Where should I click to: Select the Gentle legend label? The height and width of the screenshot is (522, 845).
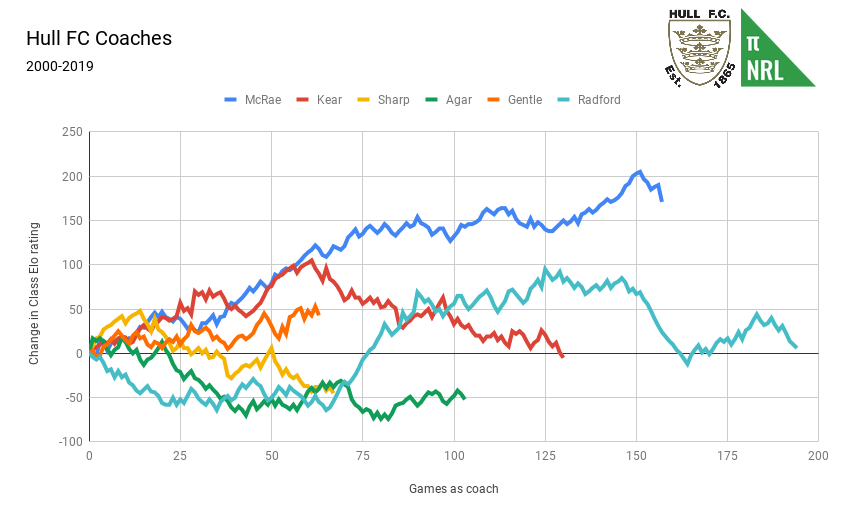pyautogui.click(x=525, y=100)
